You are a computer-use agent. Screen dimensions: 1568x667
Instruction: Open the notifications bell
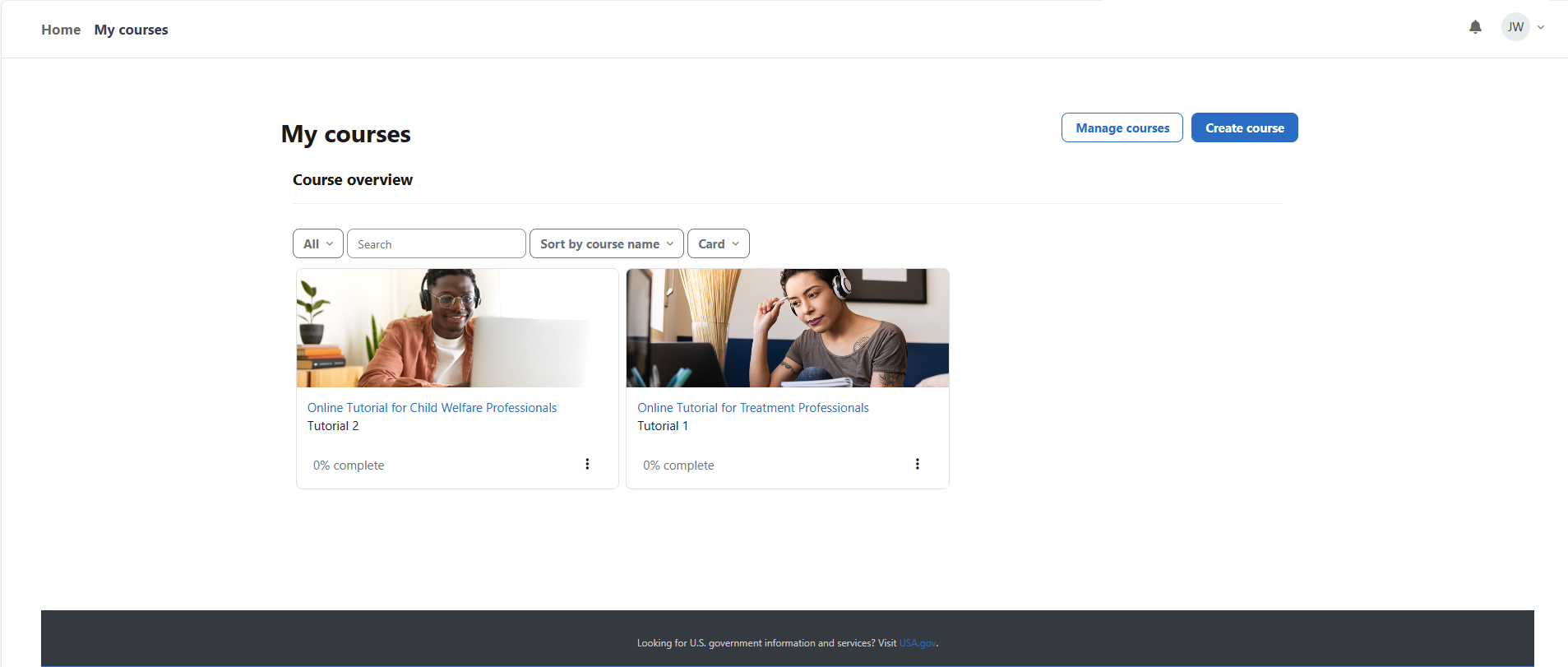tap(1475, 27)
